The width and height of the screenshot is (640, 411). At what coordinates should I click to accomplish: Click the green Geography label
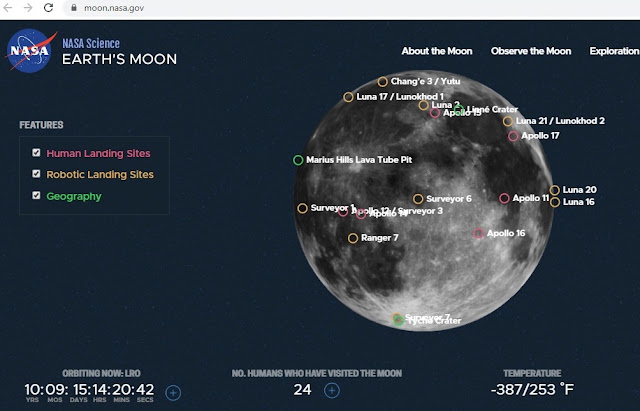[x=74, y=196]
